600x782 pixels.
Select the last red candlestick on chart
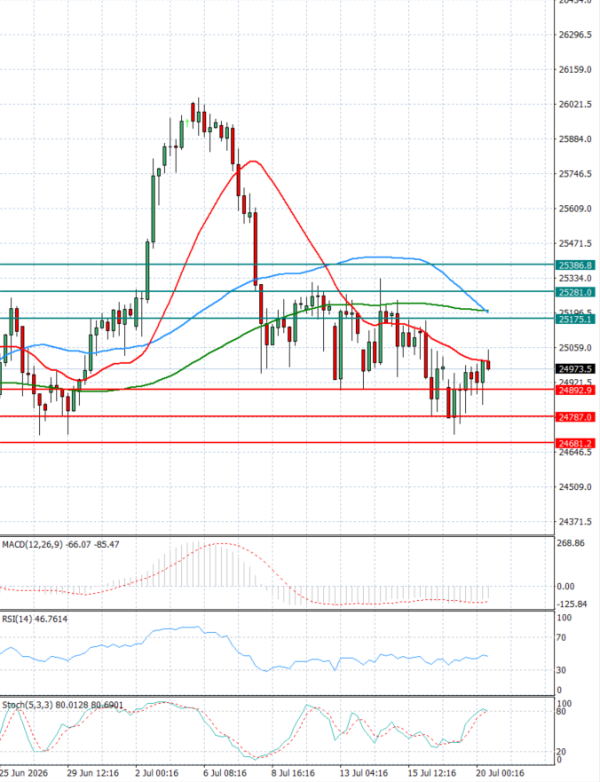click(488, 364)
